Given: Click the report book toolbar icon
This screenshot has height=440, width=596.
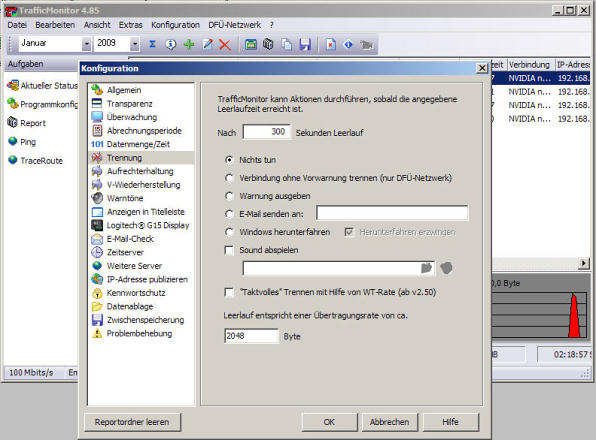Looking at the screenshot, I should (268, 44).
